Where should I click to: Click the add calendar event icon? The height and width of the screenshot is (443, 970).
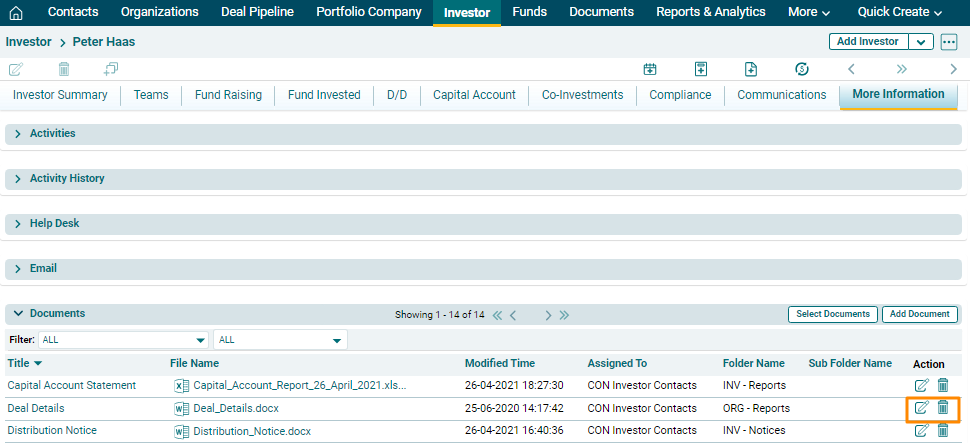click(650, 69)
